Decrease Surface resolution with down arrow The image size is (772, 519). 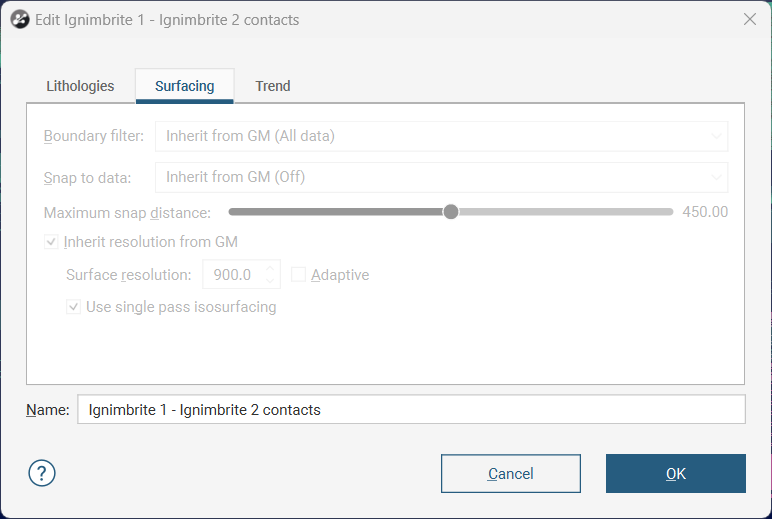tap(270, 281)
